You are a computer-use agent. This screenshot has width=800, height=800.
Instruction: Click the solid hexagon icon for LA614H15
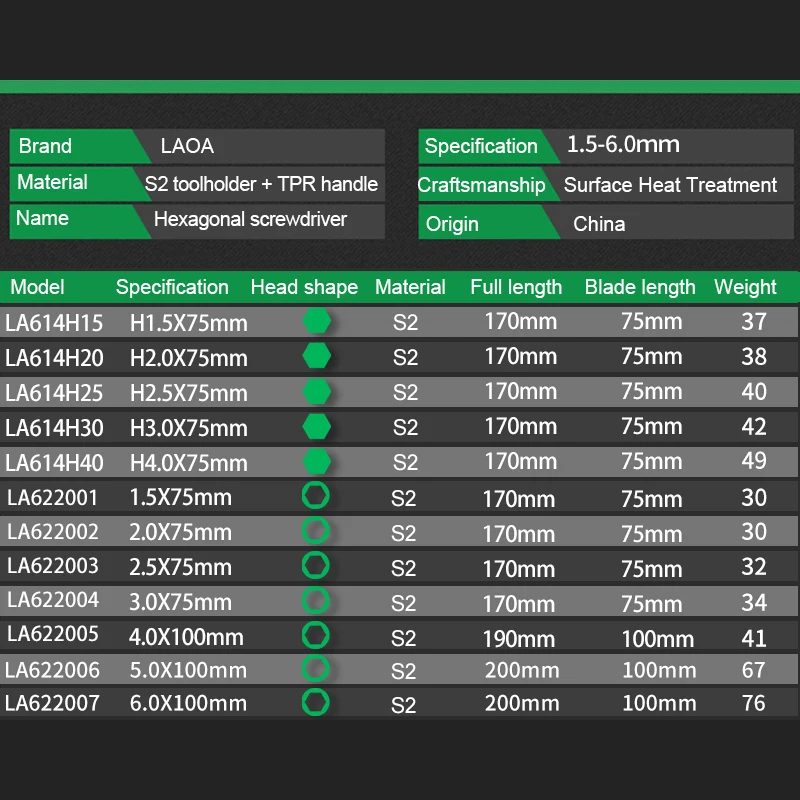click(x=316, y=321)
